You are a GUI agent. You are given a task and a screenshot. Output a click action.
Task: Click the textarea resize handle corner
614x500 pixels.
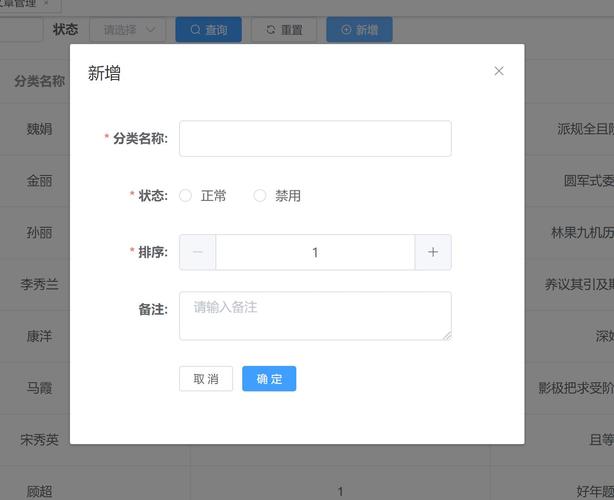447,336
